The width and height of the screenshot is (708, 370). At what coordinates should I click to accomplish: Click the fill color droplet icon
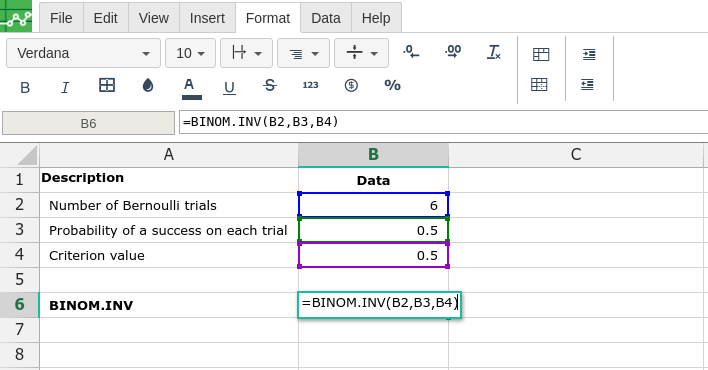click(x=148, y=85)
